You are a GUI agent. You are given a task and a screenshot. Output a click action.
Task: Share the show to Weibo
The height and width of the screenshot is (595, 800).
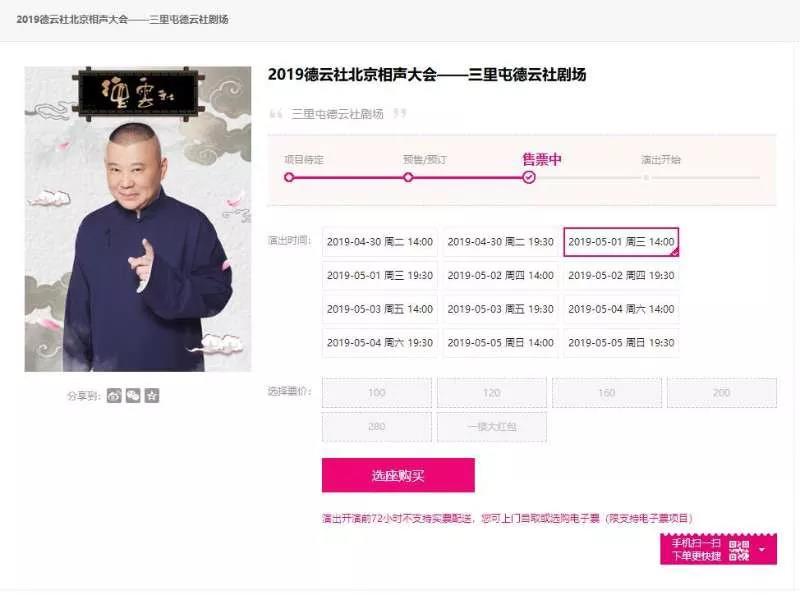coord(114,395)
